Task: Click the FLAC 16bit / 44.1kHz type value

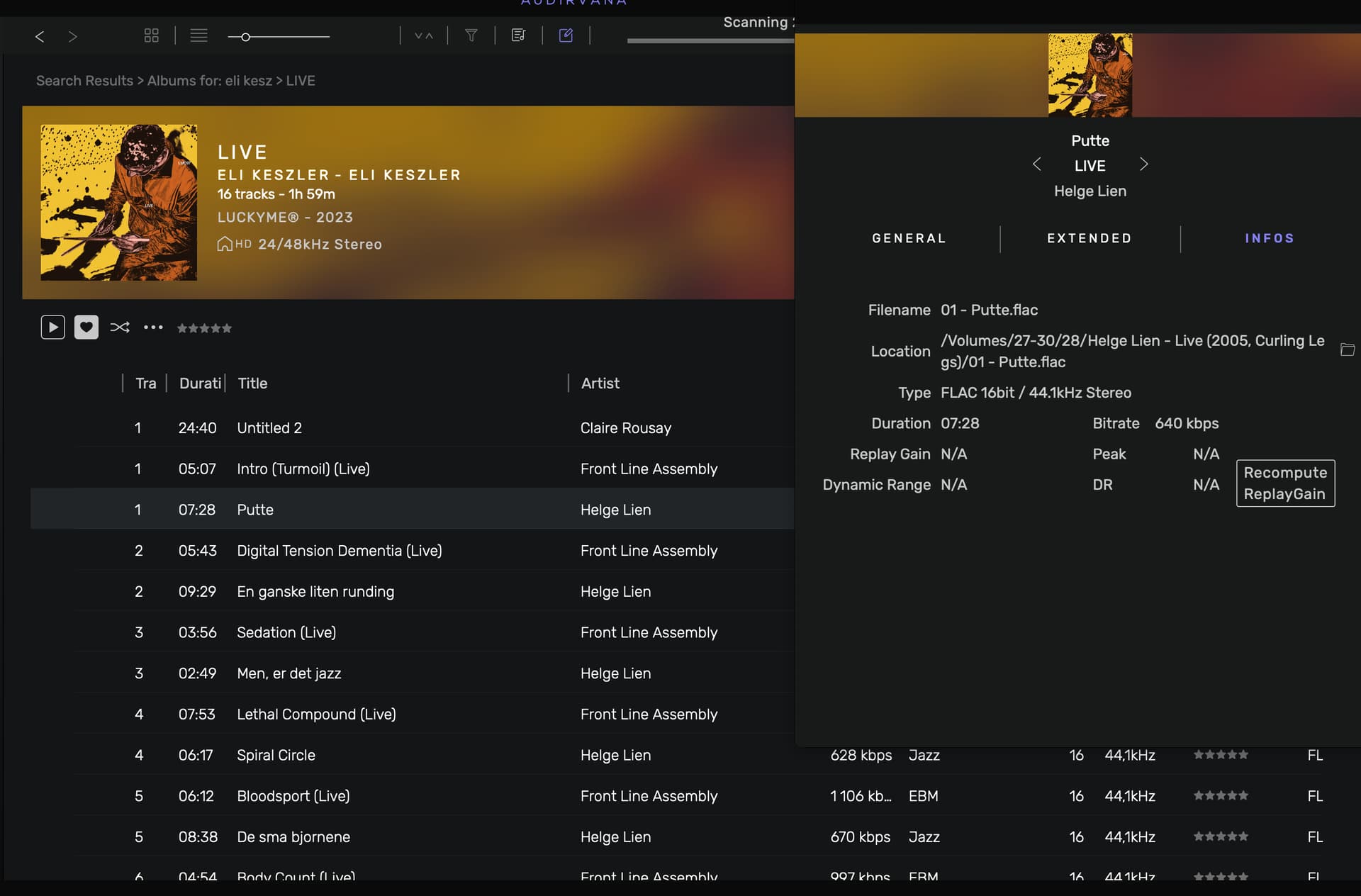Action: 1036,393
